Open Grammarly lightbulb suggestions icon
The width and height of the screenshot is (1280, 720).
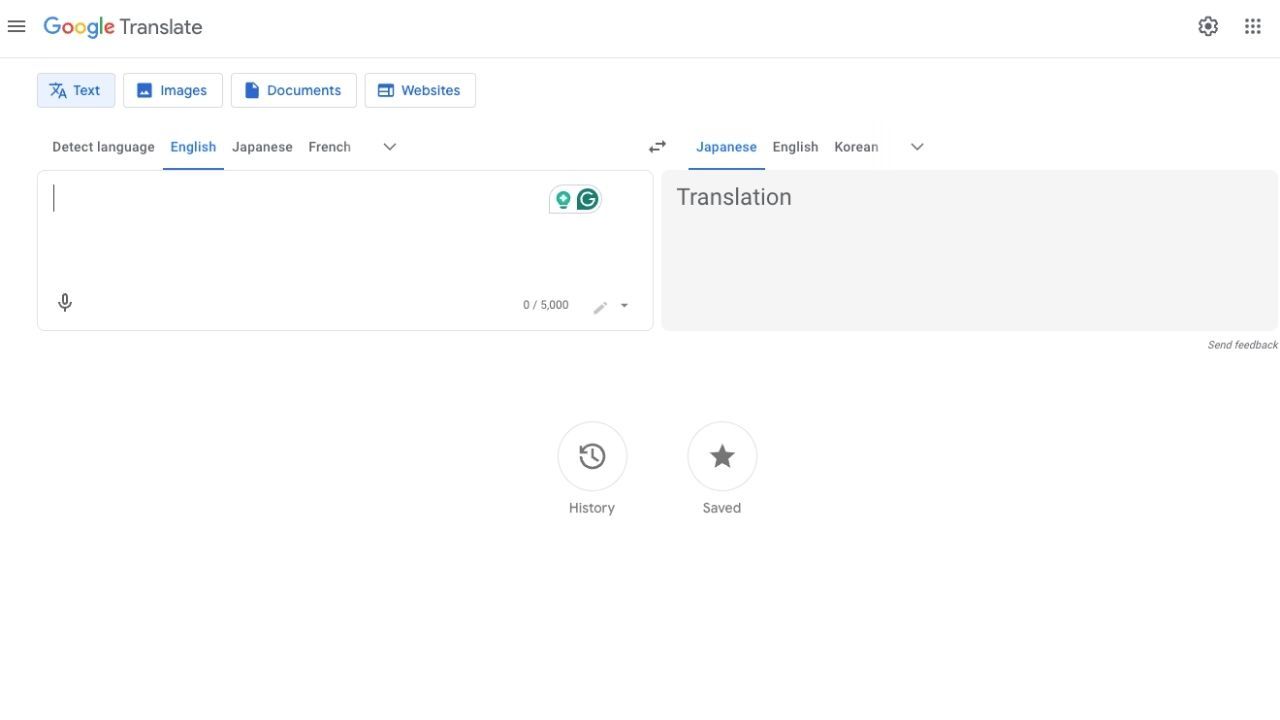[563, 200]
